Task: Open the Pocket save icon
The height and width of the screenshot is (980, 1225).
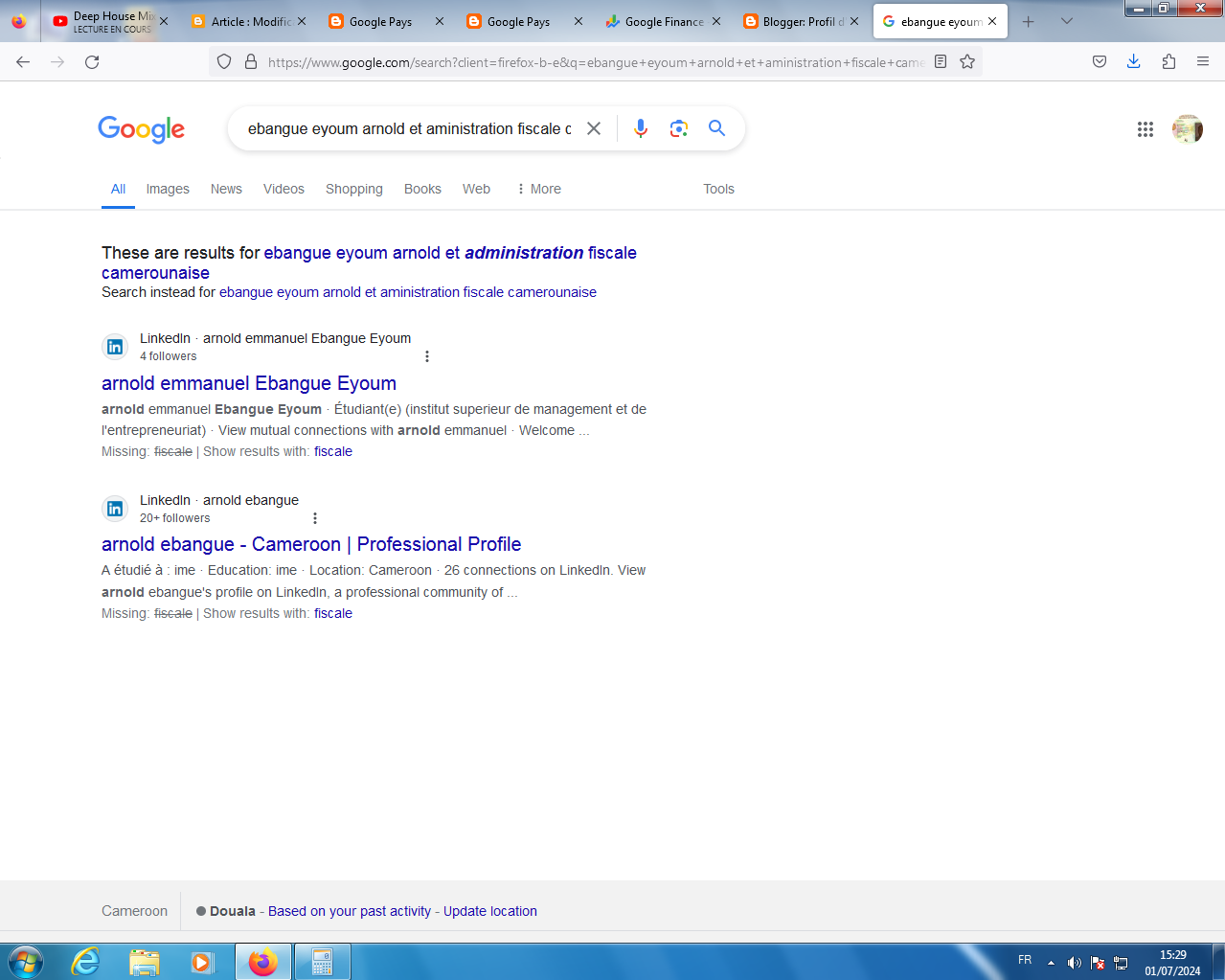Action: click(1100, 61)
